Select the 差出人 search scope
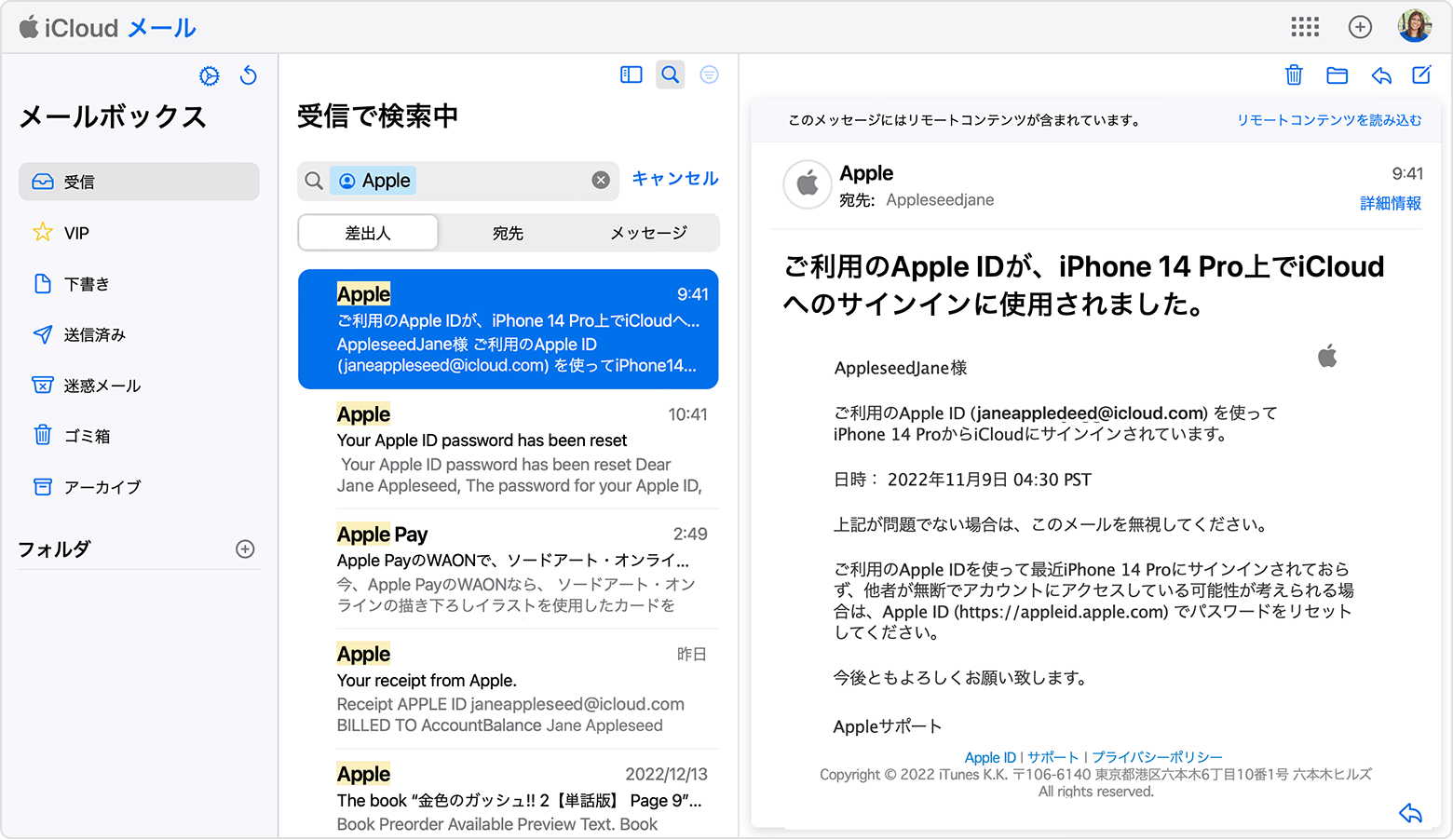This screenshot has width=1453, height=840. click(368, 233)
